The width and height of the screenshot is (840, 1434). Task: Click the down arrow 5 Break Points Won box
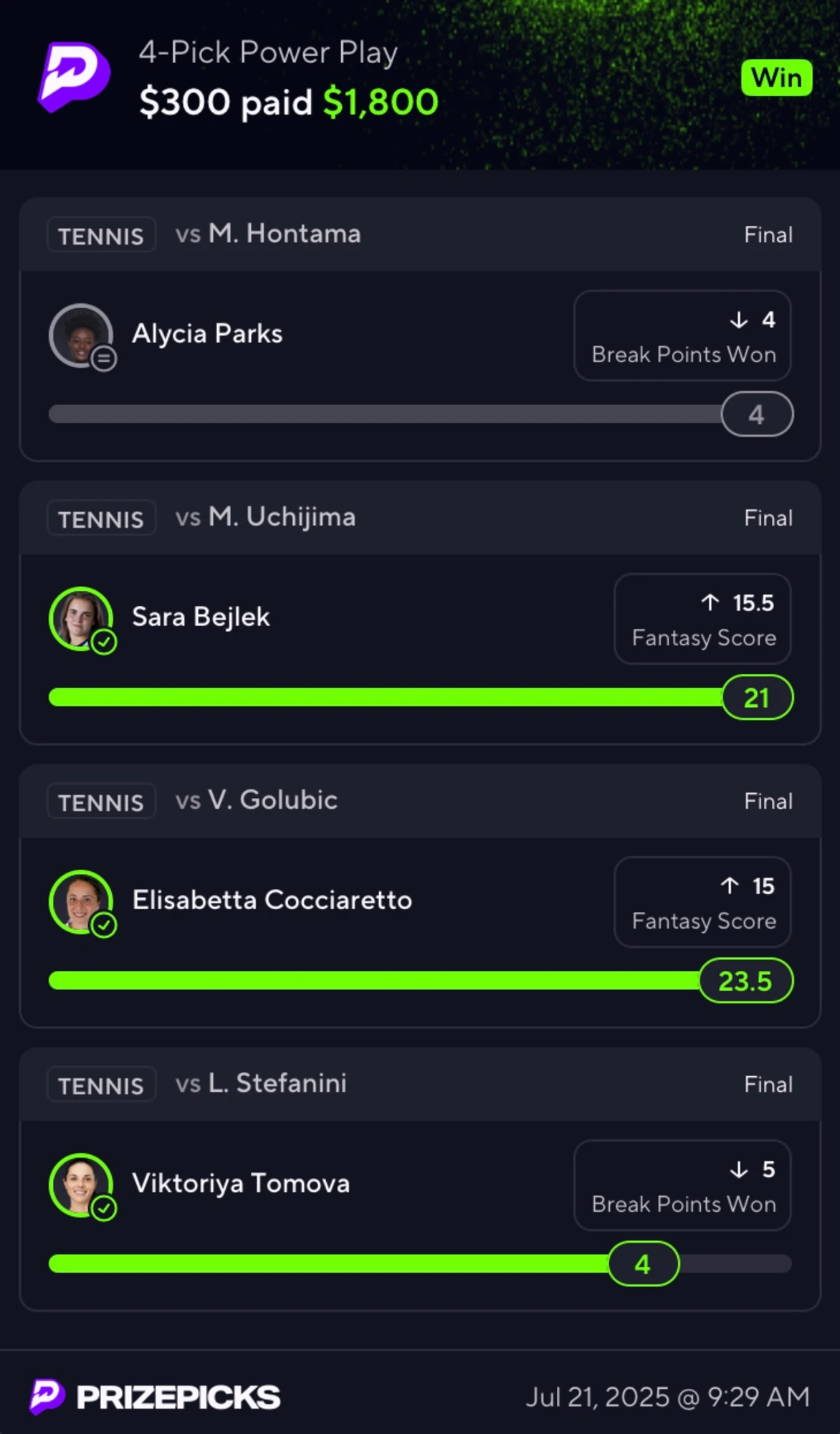(682, 1185)
